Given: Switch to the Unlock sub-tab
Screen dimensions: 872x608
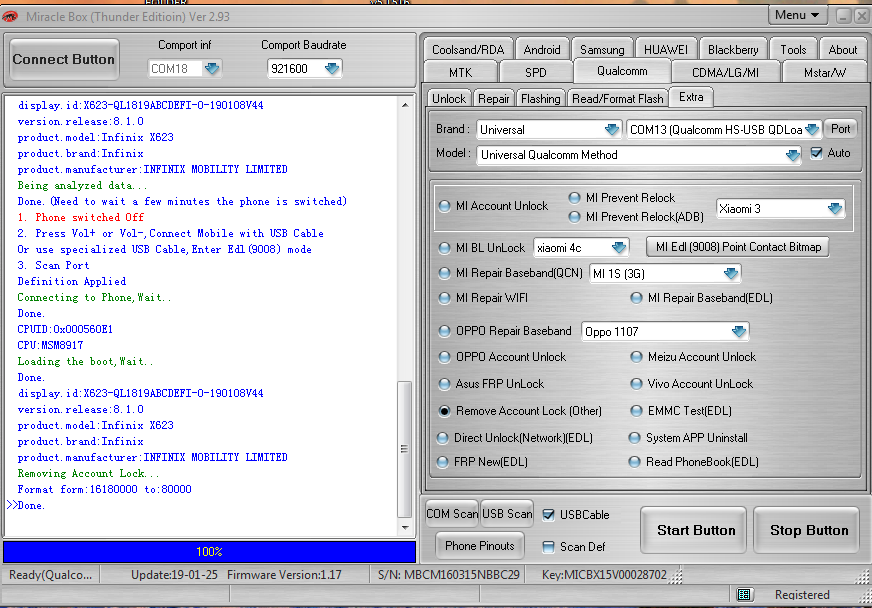Looking at the screenshot, I should 449,98.
